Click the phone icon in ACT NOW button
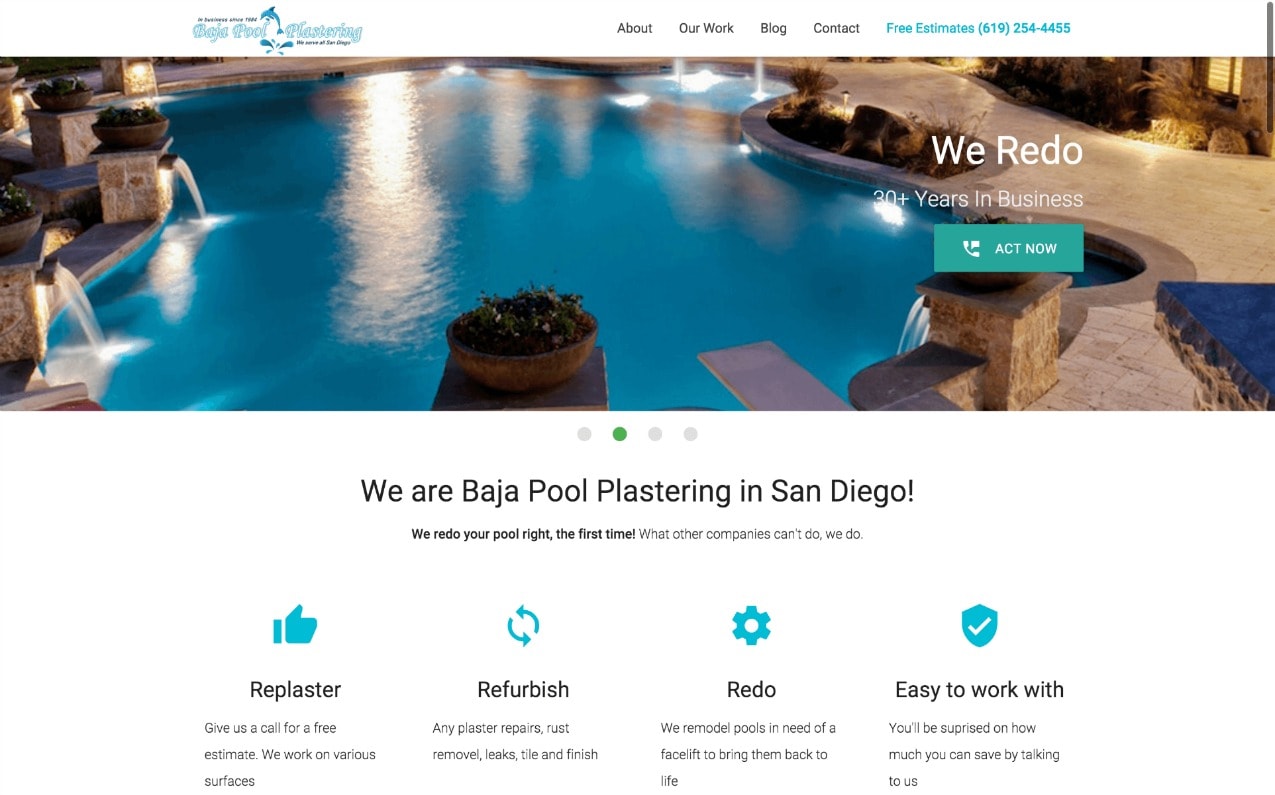 point(971,248)
